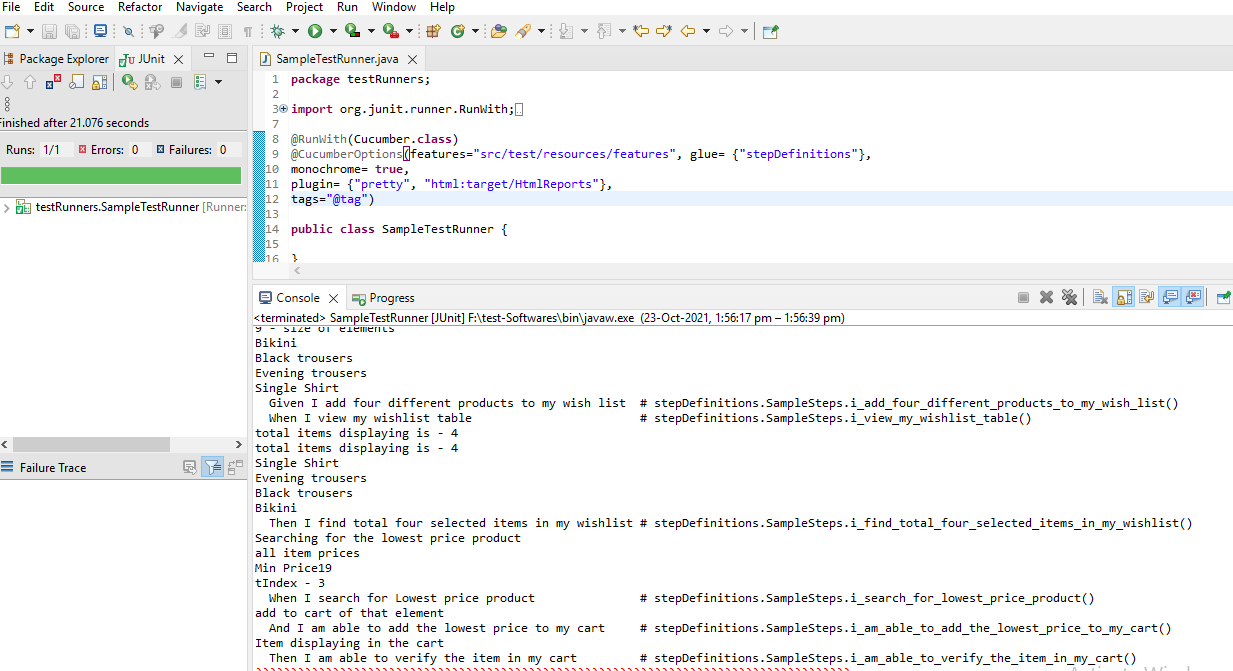Screen dimensions: 1233x671
Task: Open the Coverage dropdown arrow
Action: coord(370,31)
